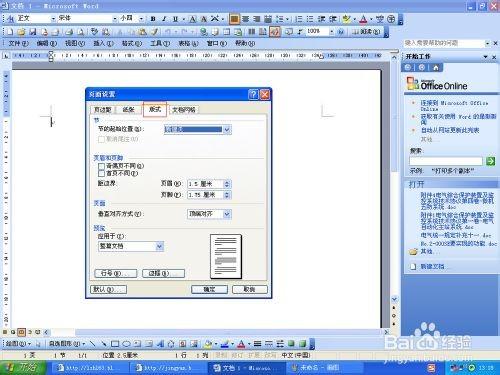Click the Home icon in the Getting Started pane
The width and height of the screenshot is (500, 375).
436,68
